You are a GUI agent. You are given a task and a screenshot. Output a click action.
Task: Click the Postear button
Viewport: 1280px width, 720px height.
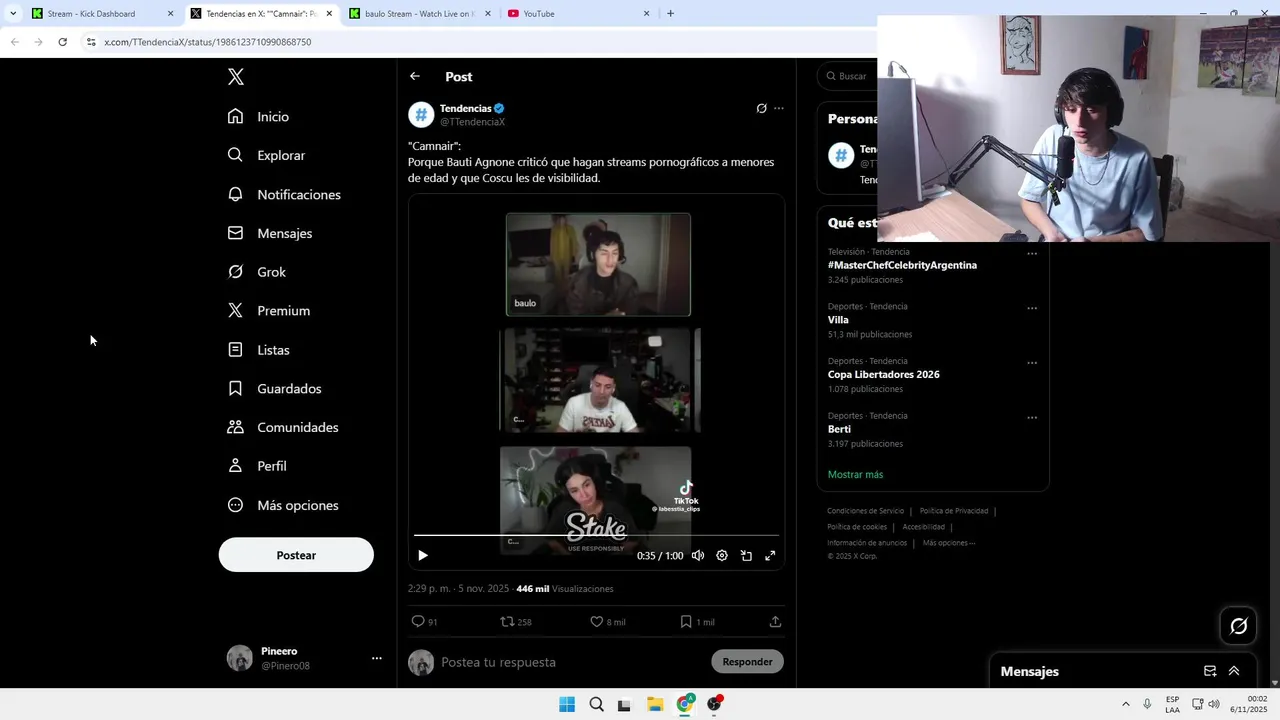tap(296, 555)
